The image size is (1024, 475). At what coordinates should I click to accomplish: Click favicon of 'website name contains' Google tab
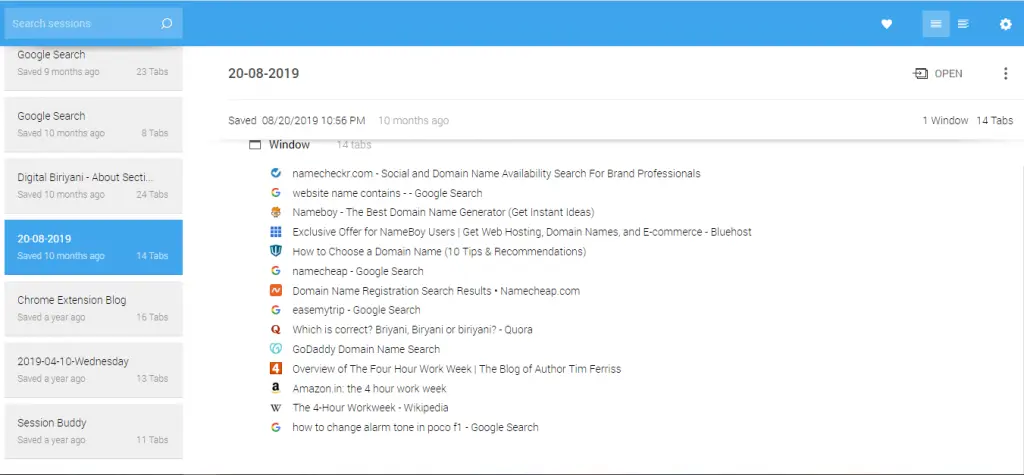click(x=276, y=193)
